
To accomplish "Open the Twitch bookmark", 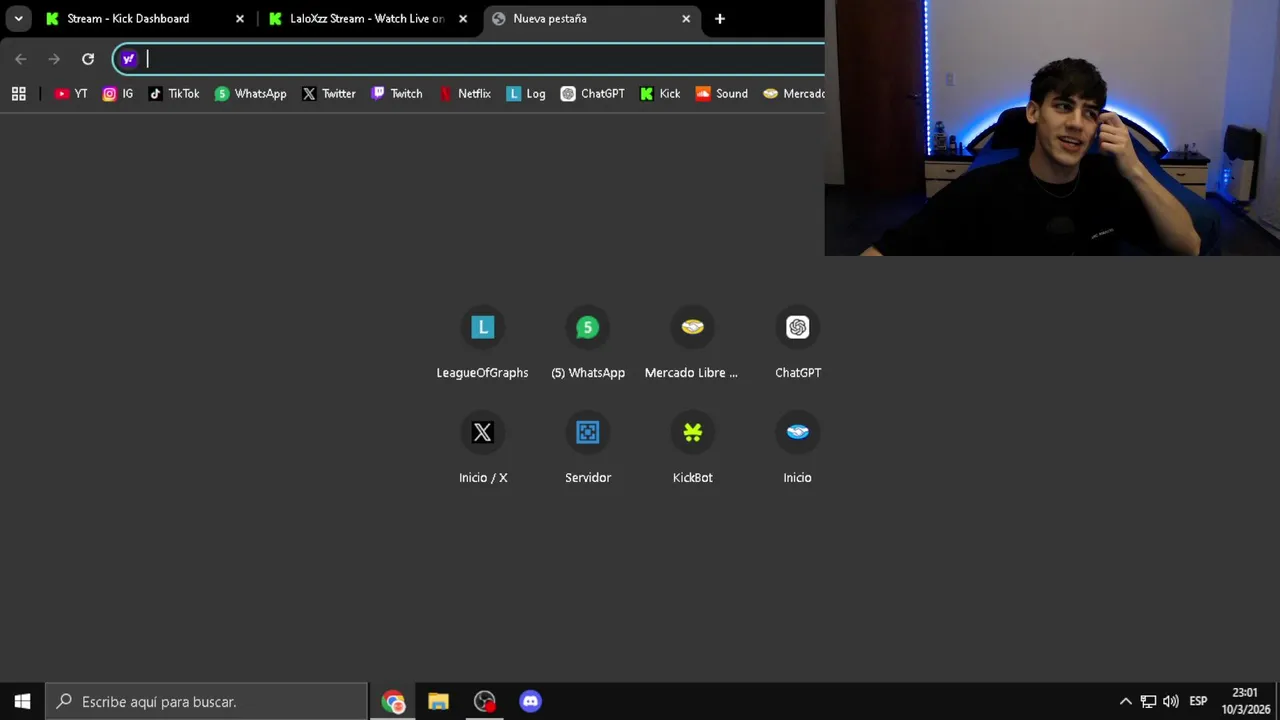I will point(397,93).
